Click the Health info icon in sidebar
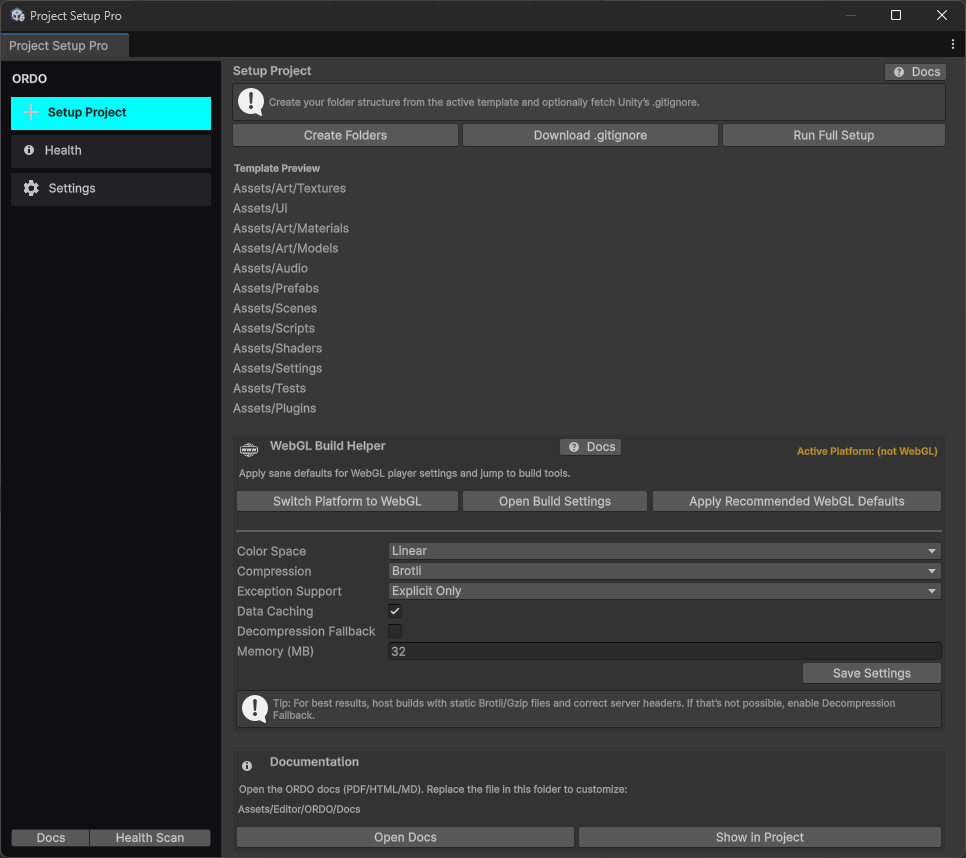966x858 pixels. pyautogui.click(x=29, y=150)
